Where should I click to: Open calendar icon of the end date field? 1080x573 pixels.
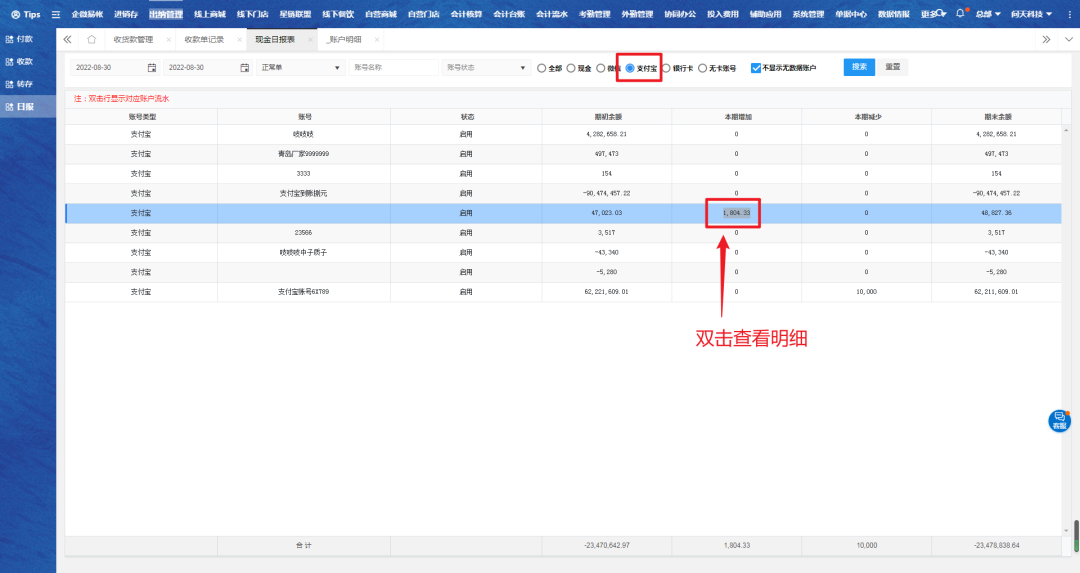click(x=245, y=68)
